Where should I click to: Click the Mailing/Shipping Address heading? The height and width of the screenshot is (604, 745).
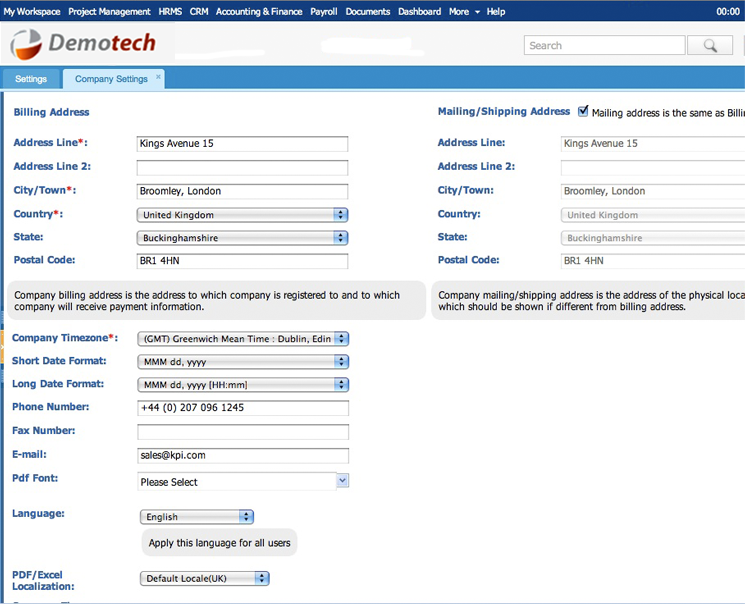[x=504, y=112]
